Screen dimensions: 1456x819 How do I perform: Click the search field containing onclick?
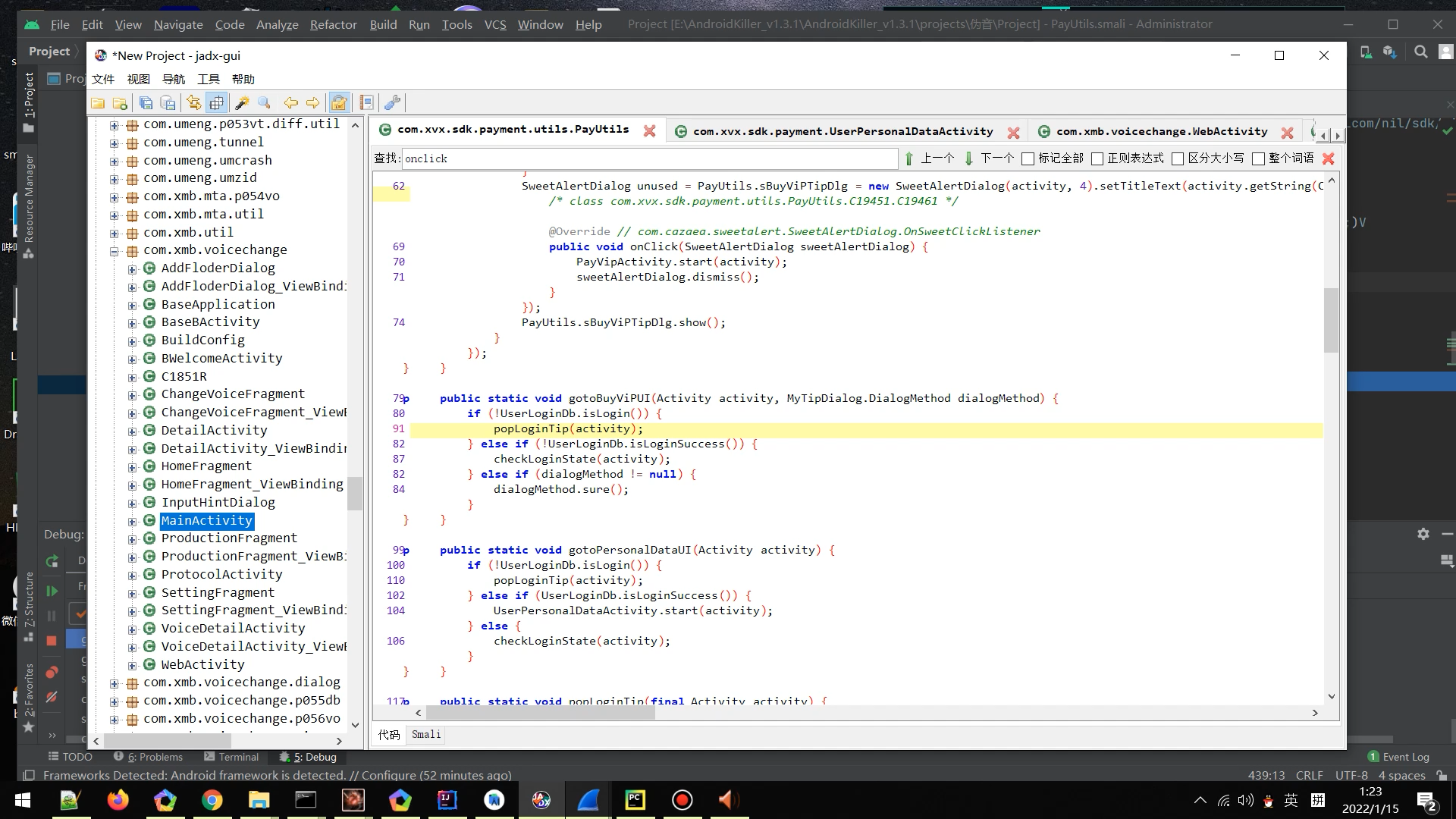click(x=650, y=158)
